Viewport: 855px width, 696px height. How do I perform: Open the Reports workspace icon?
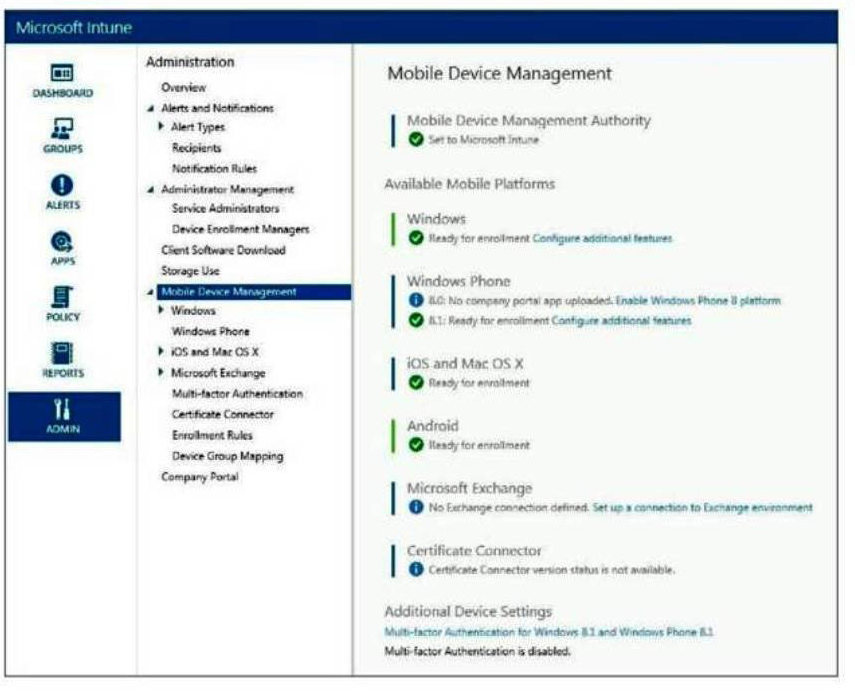[x=62, y=353]
